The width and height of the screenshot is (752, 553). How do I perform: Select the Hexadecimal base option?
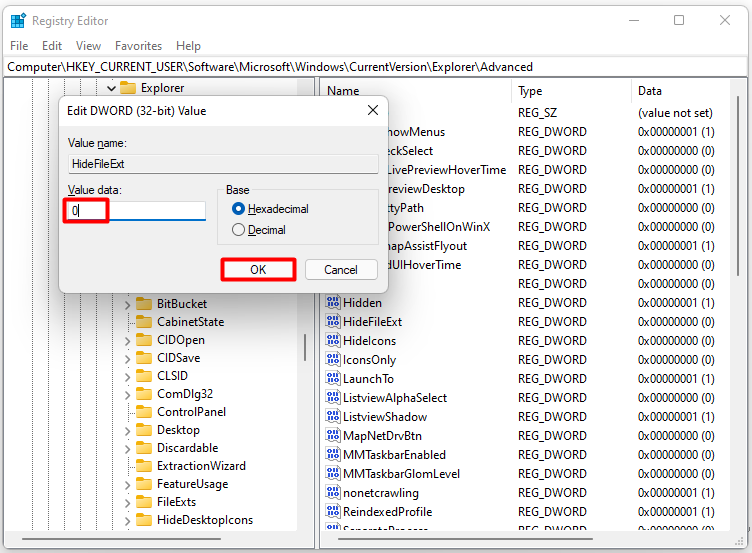pos(238,209)
